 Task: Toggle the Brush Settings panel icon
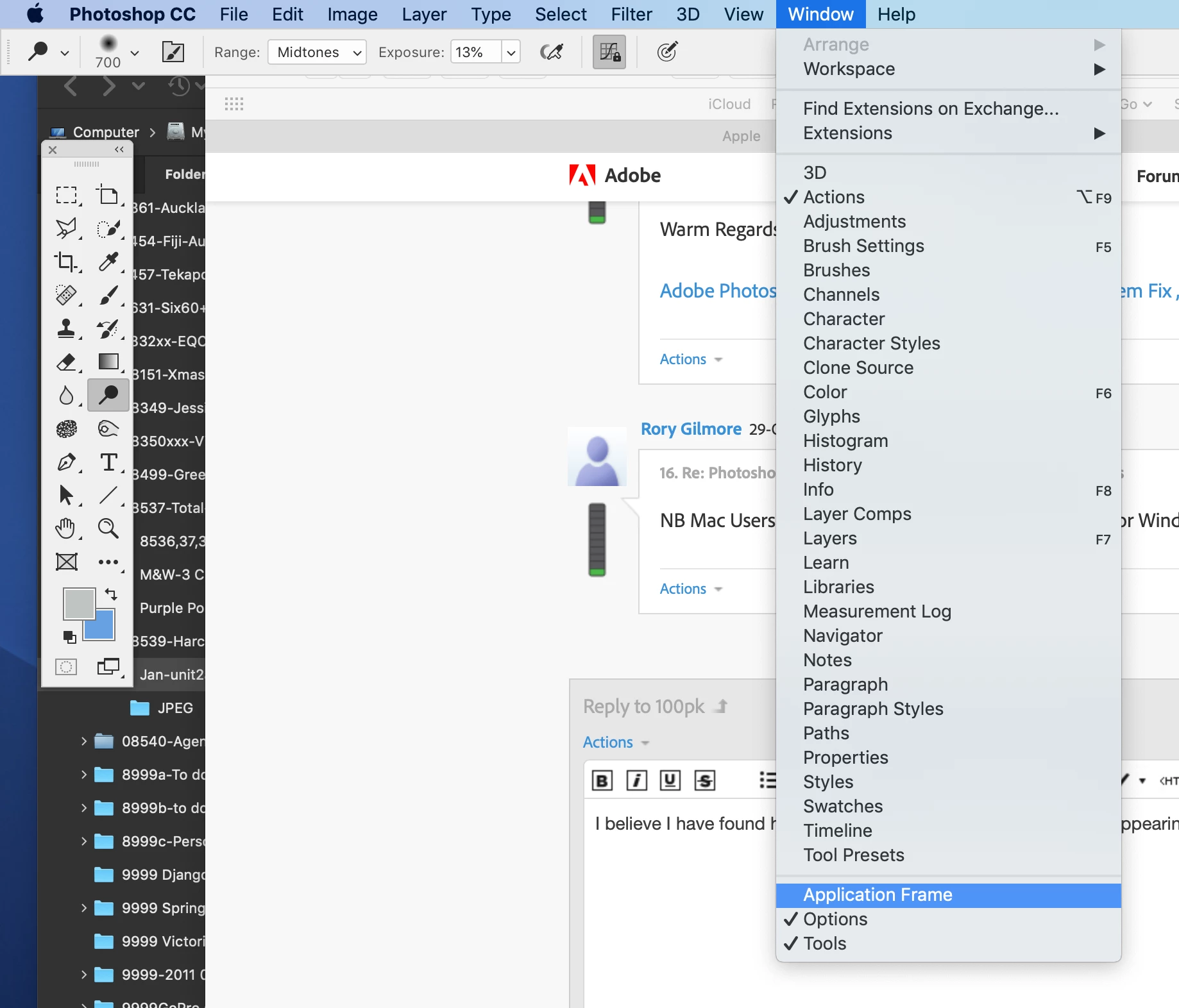(173, 52)
